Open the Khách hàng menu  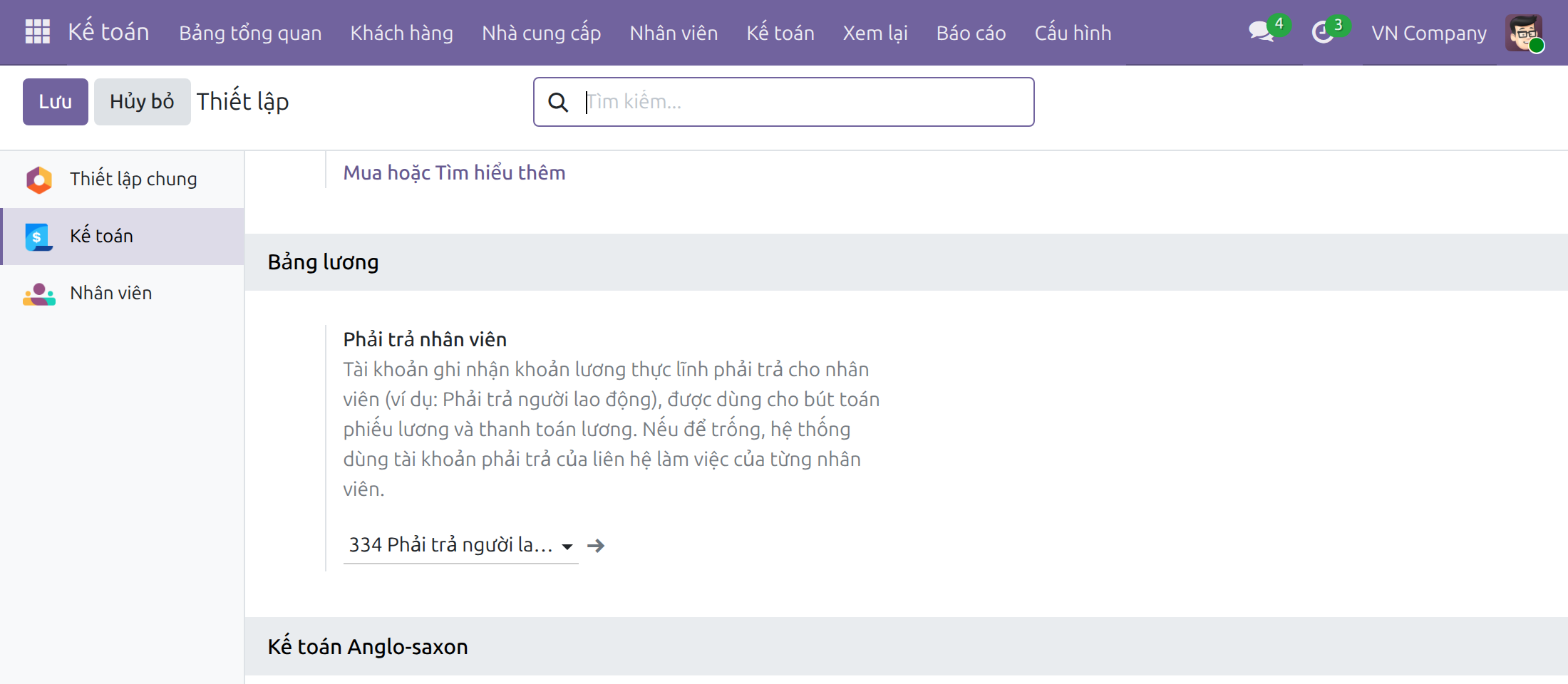(x=402, y=33)
